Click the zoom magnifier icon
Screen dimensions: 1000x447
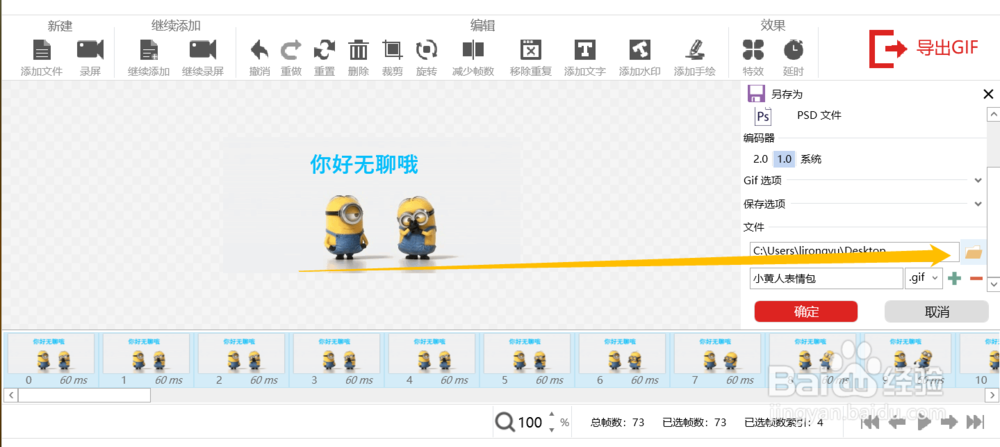[504, 422]
